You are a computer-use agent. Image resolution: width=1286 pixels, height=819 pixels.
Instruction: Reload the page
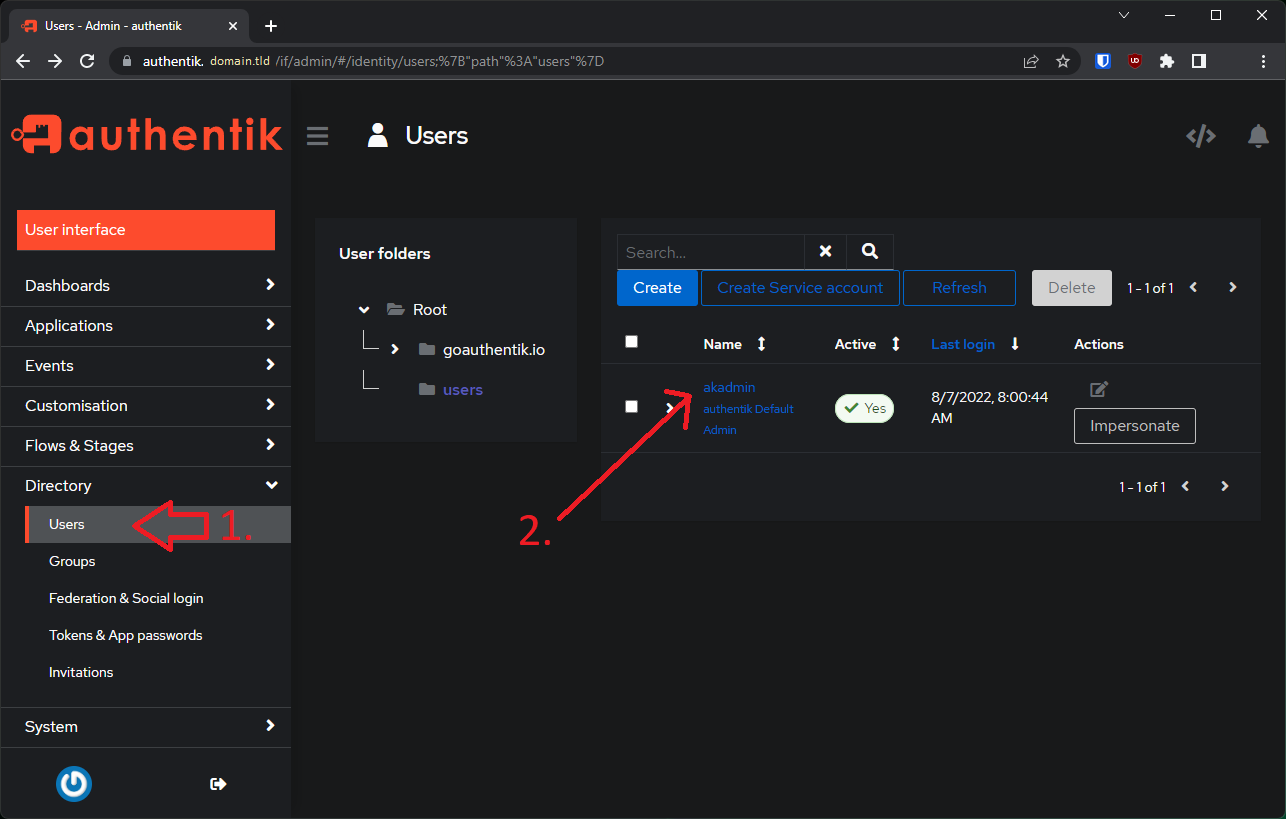87,61
